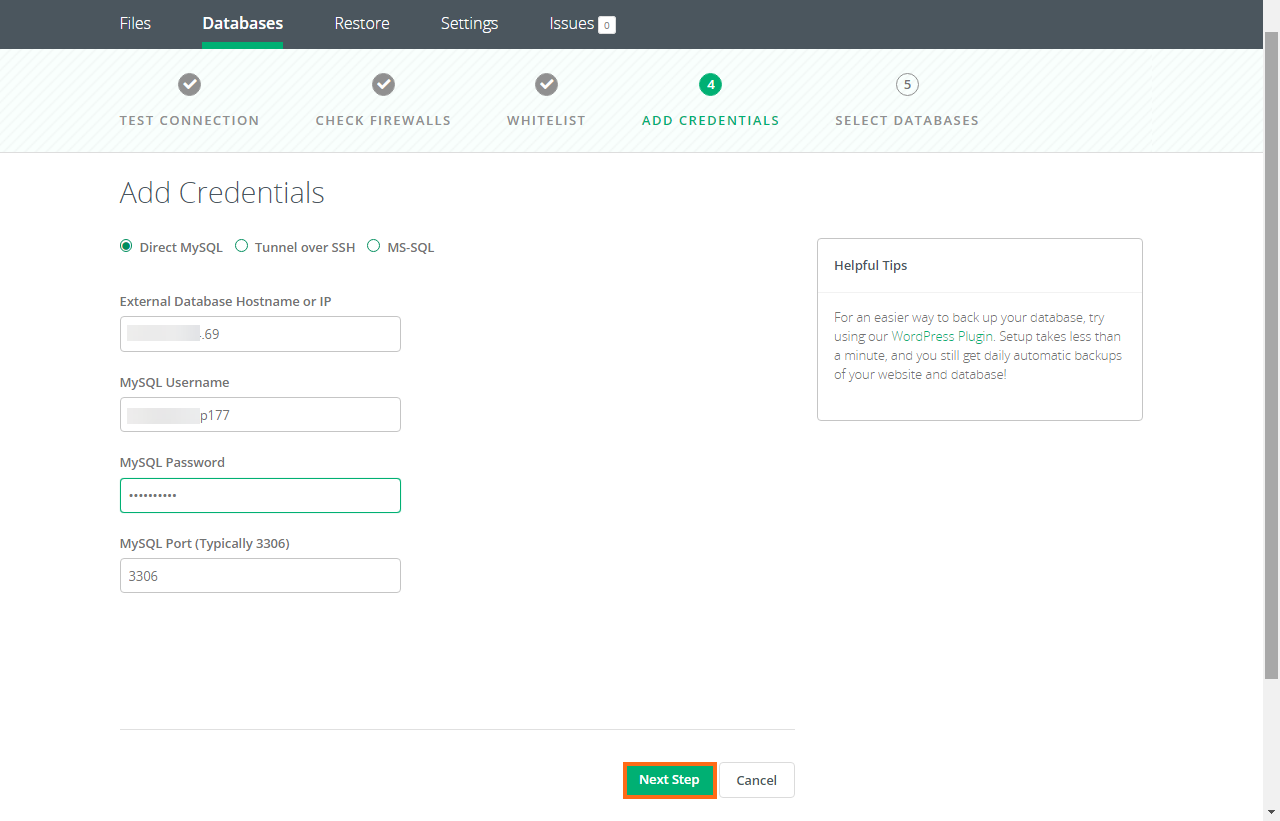
Task: Click the MySQL Password field
Action: point(260,495)
